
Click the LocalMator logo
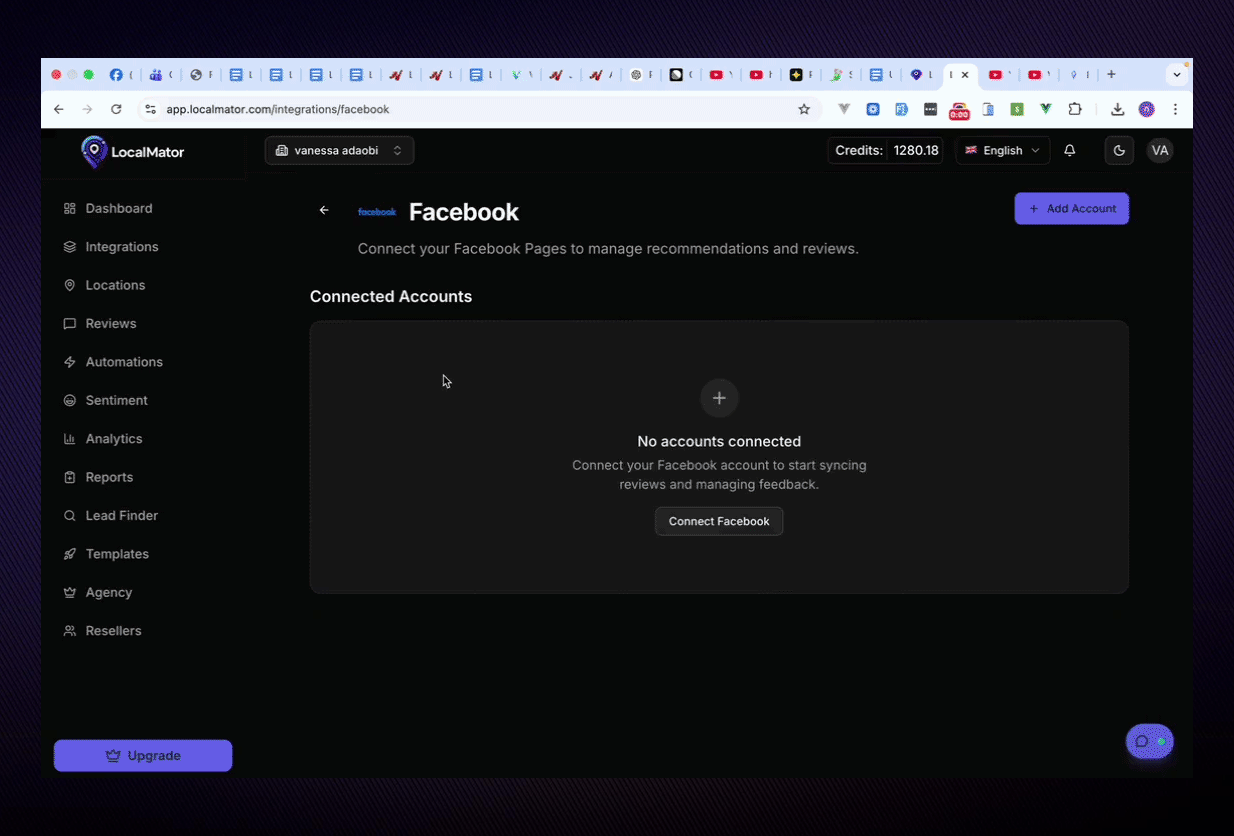click(133, 152)
